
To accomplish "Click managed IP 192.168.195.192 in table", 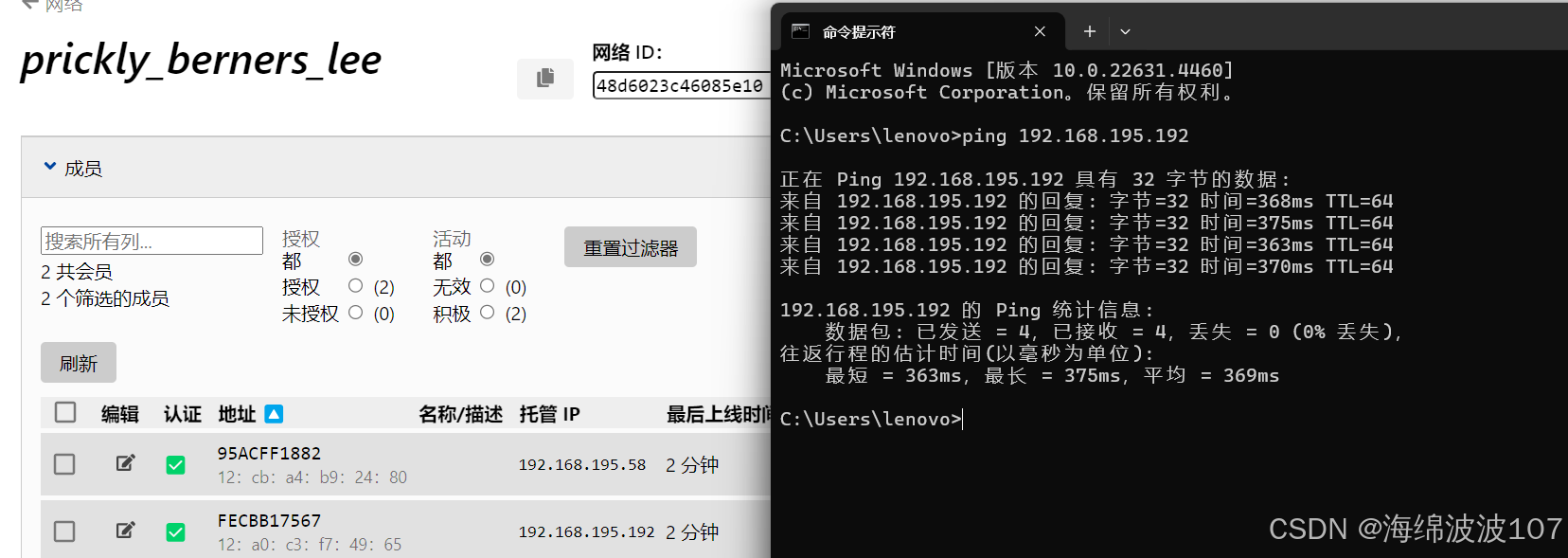I will click(586, 532).
